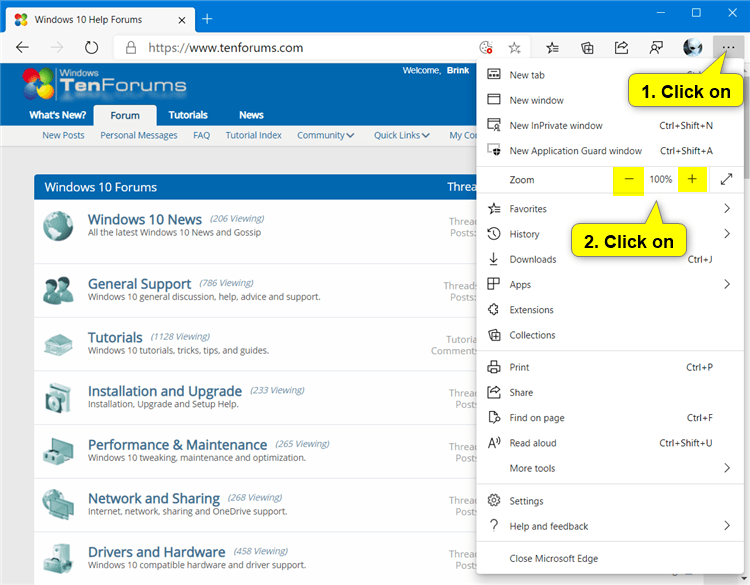Click the Windows 10 News globe icon
The image size is (750, 585).
(x=58, y=226)
